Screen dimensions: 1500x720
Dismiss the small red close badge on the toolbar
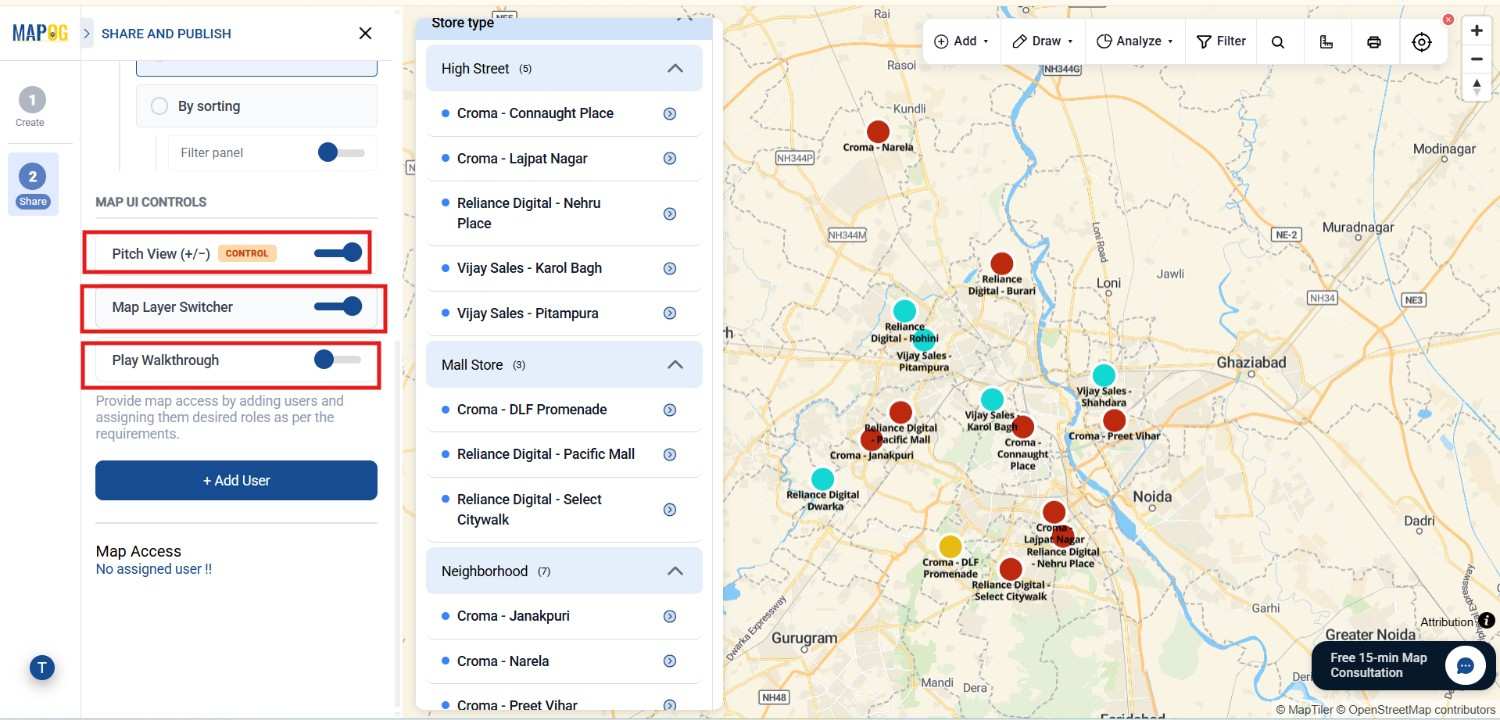pyautogui.click(x=1448, y=20)
